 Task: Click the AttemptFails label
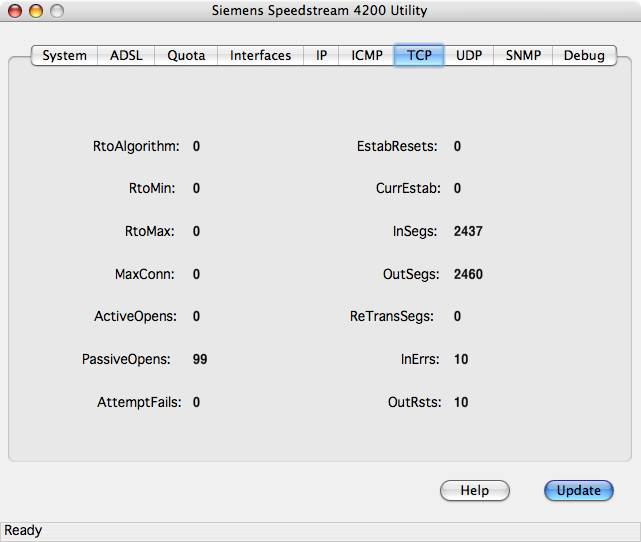pyautogui.click(x=139, y=402)
